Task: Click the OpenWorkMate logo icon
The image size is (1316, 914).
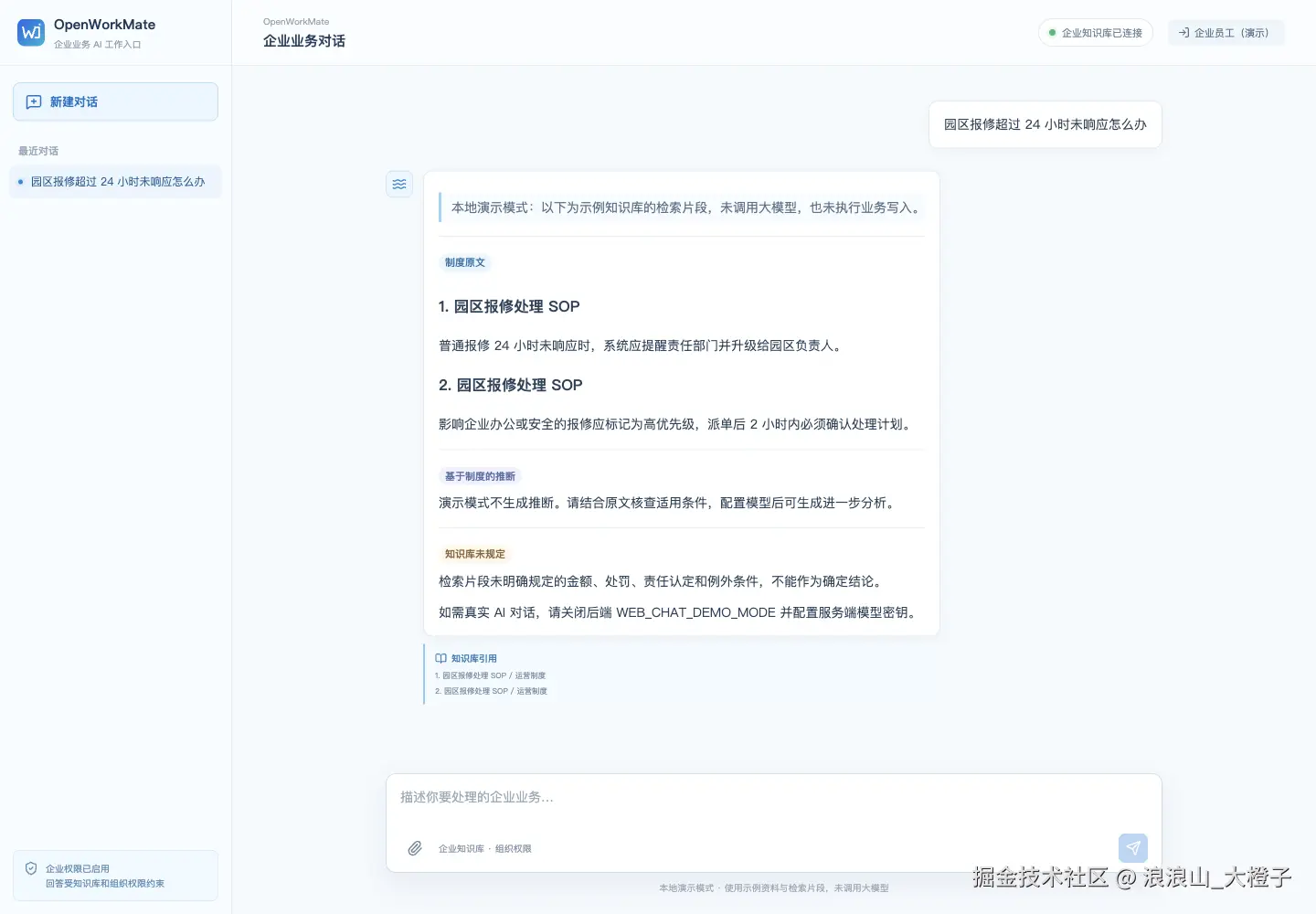Action: tap(31, 32)
